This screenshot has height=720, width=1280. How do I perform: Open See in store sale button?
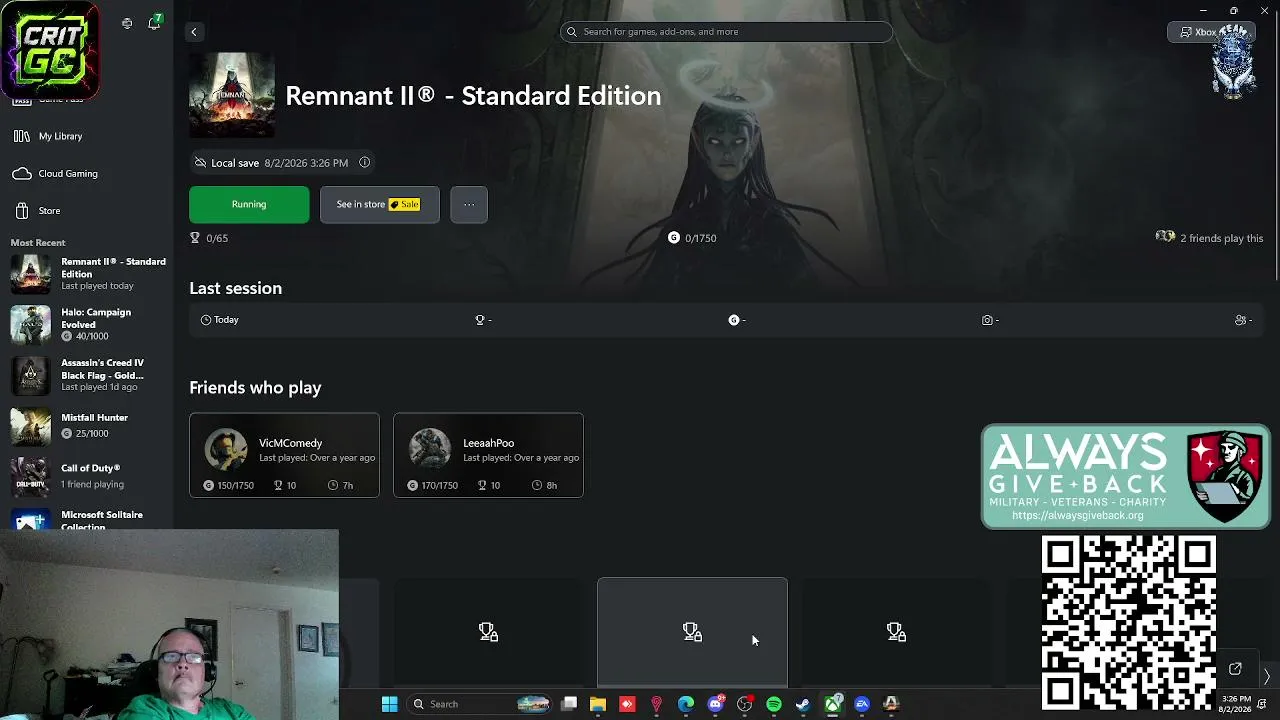pyautogui.click(x=379, y=204)
